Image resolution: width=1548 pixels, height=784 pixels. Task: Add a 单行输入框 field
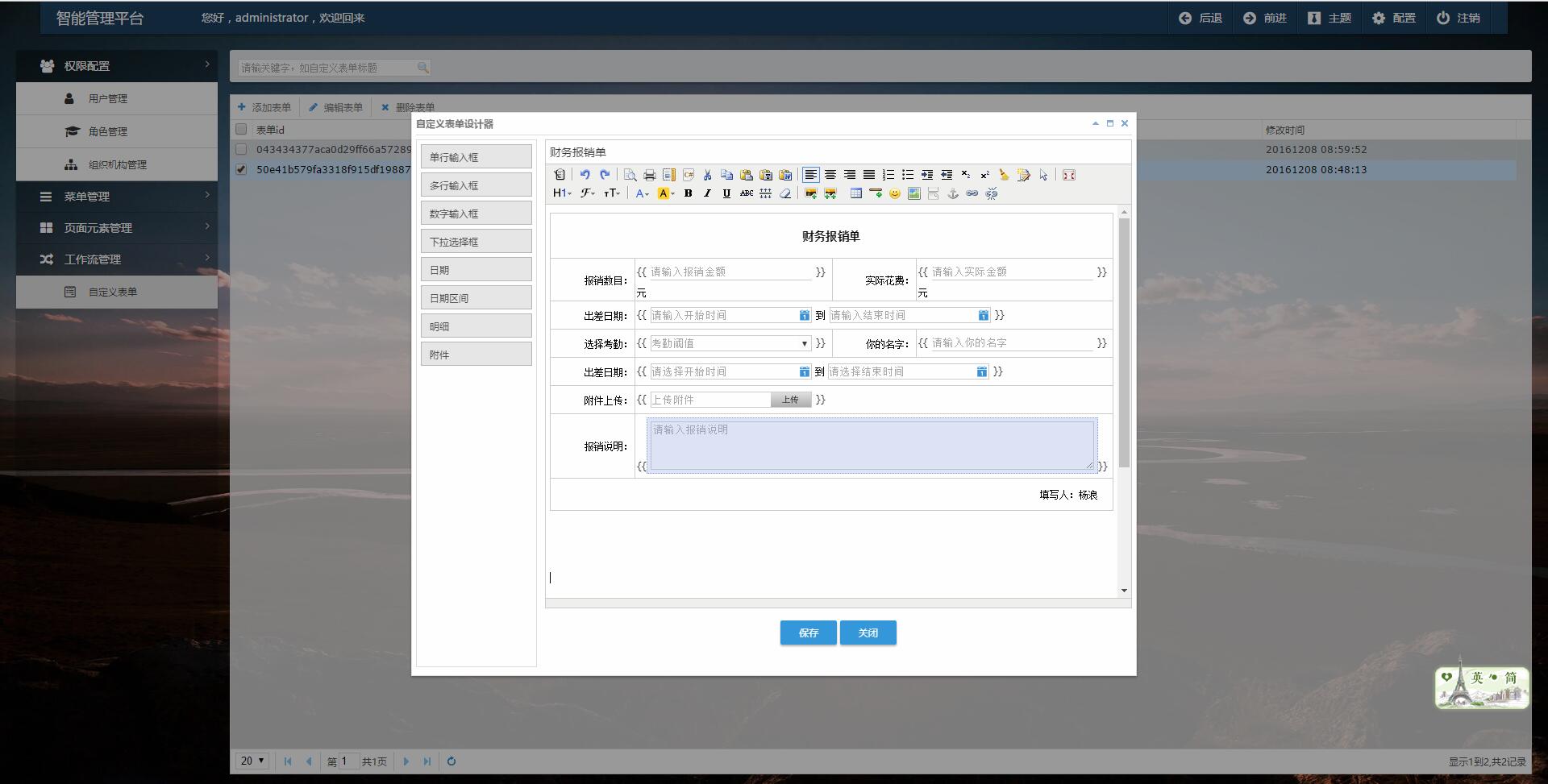(x=476, y=156)
